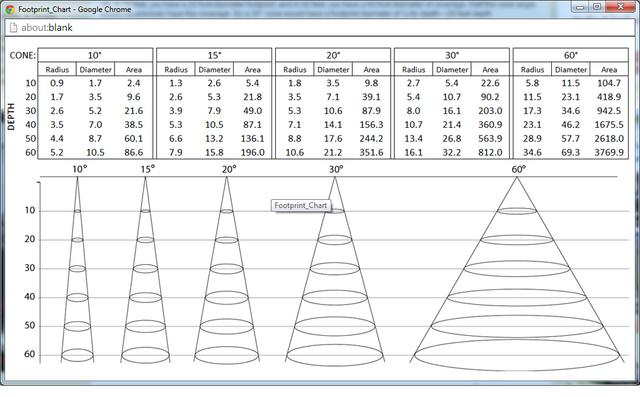The height and width of the screenshot is (397, 640).
Task: Click the area value 942.5
Action: (x=609, y=111)
